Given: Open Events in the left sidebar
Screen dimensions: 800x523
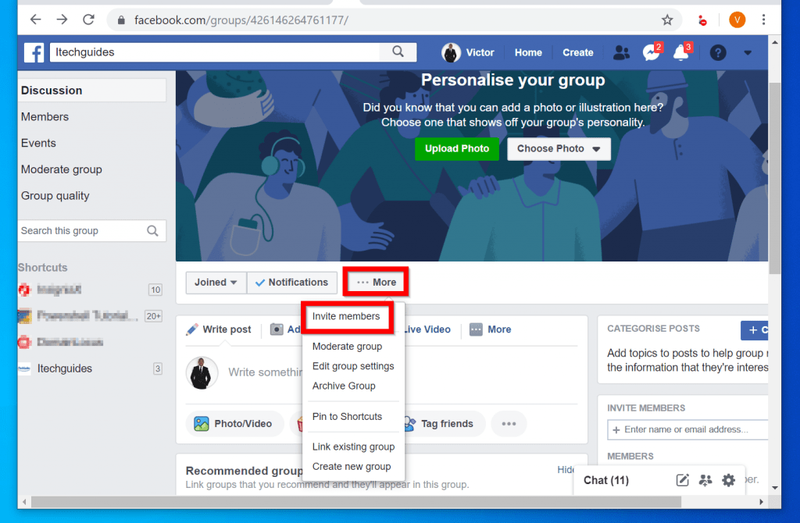Looking at the screenshot, I should (x=38, y=143).
